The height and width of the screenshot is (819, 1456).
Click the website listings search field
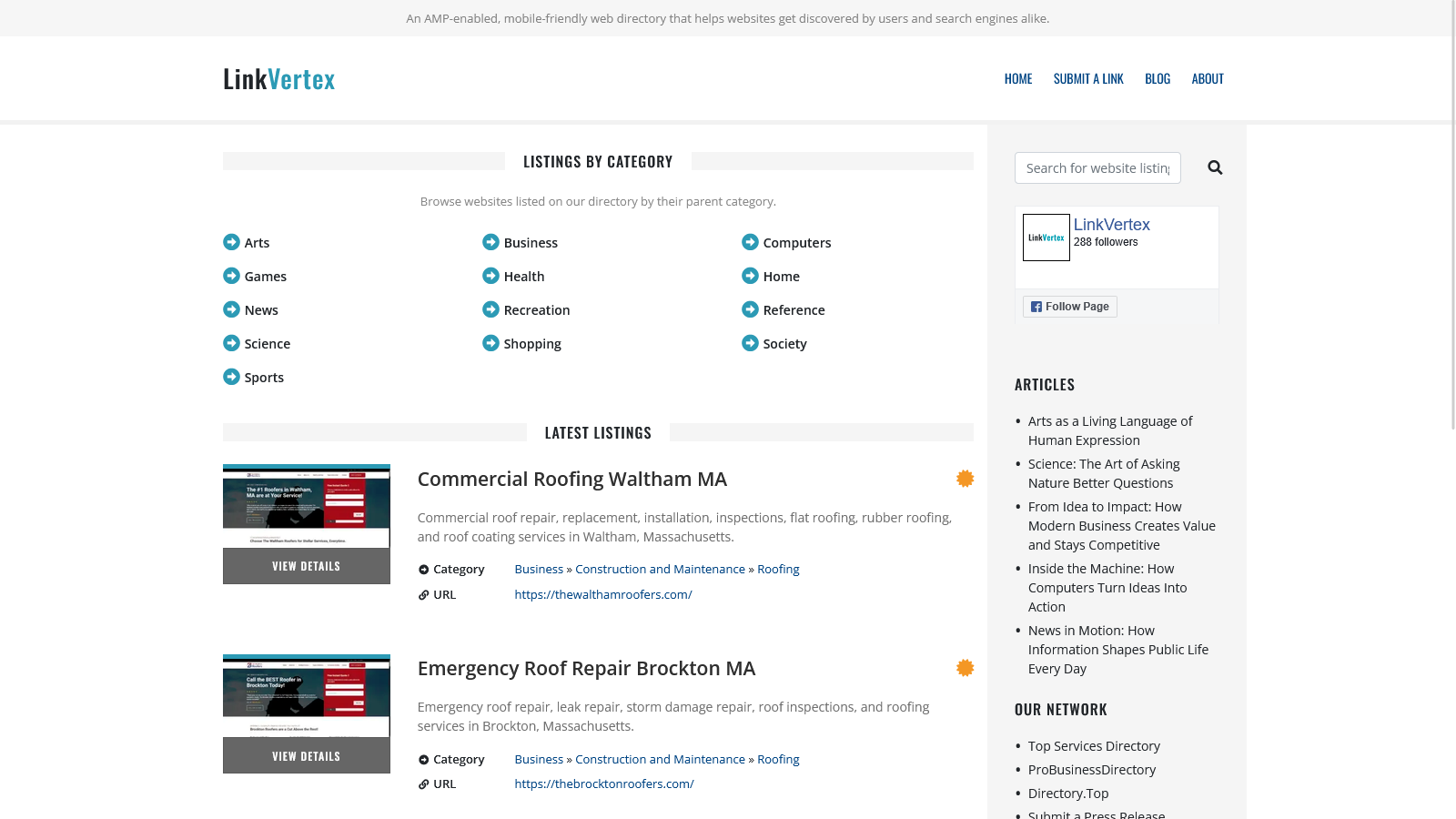1097,167
